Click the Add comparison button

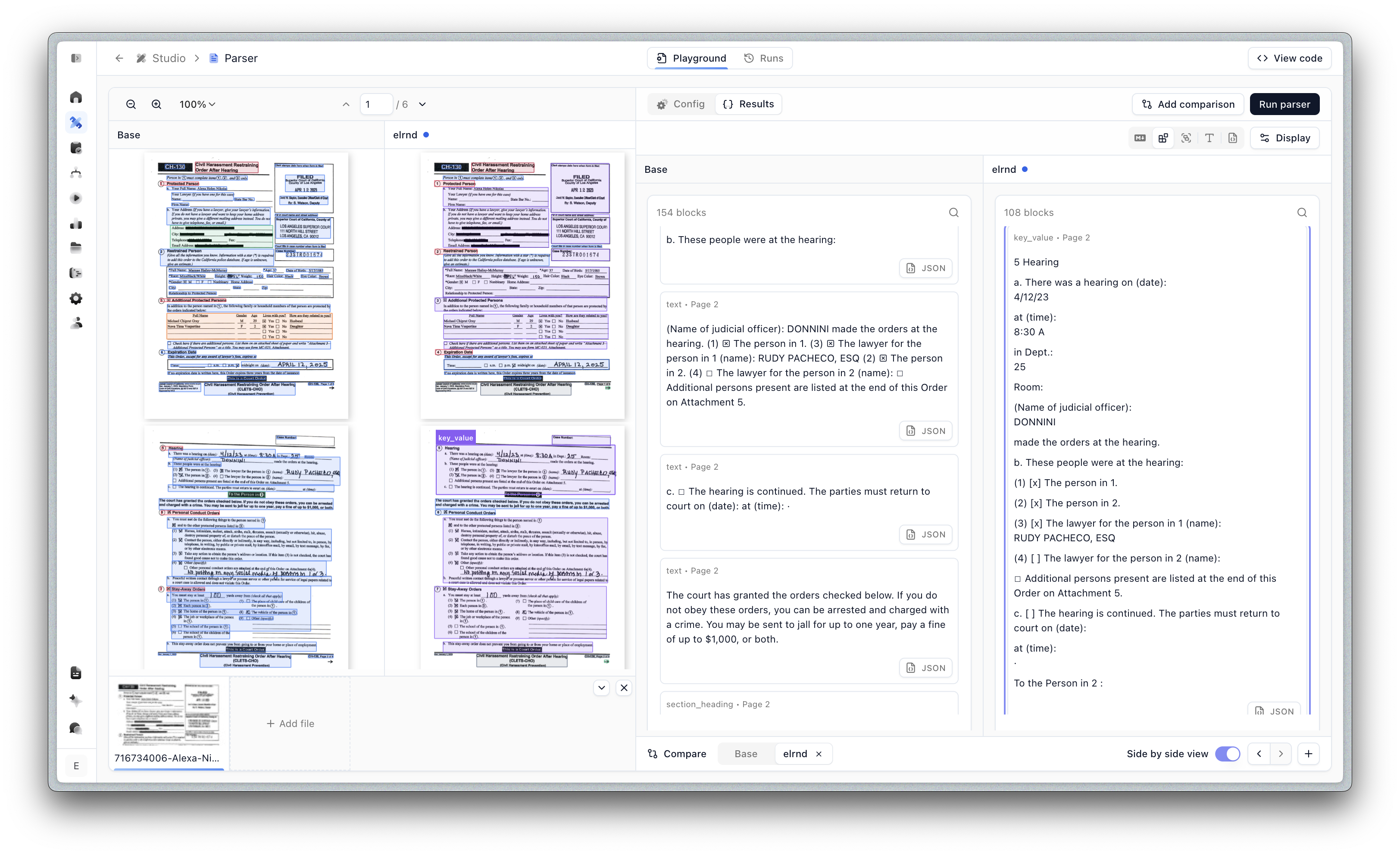1188,105
